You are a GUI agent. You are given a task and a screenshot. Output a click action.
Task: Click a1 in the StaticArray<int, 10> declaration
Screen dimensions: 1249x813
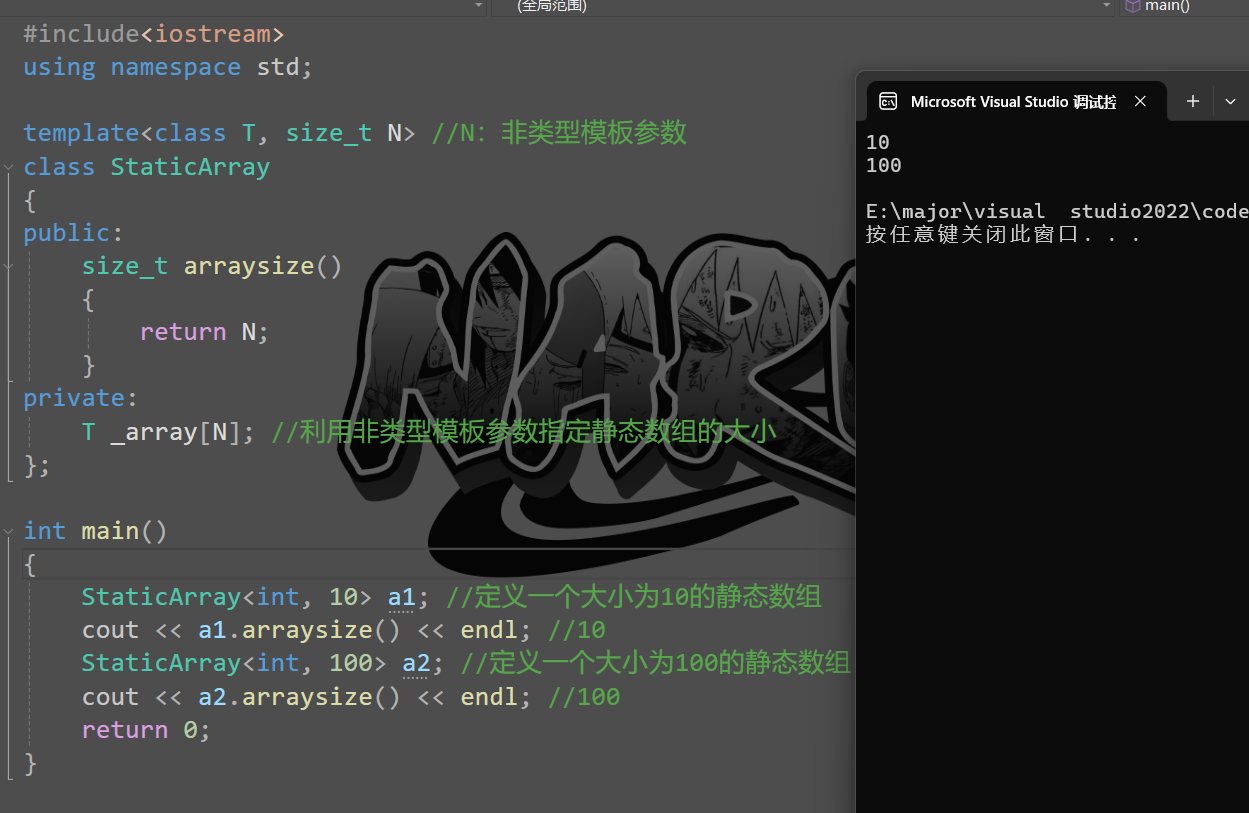click(x=401, y=597)
